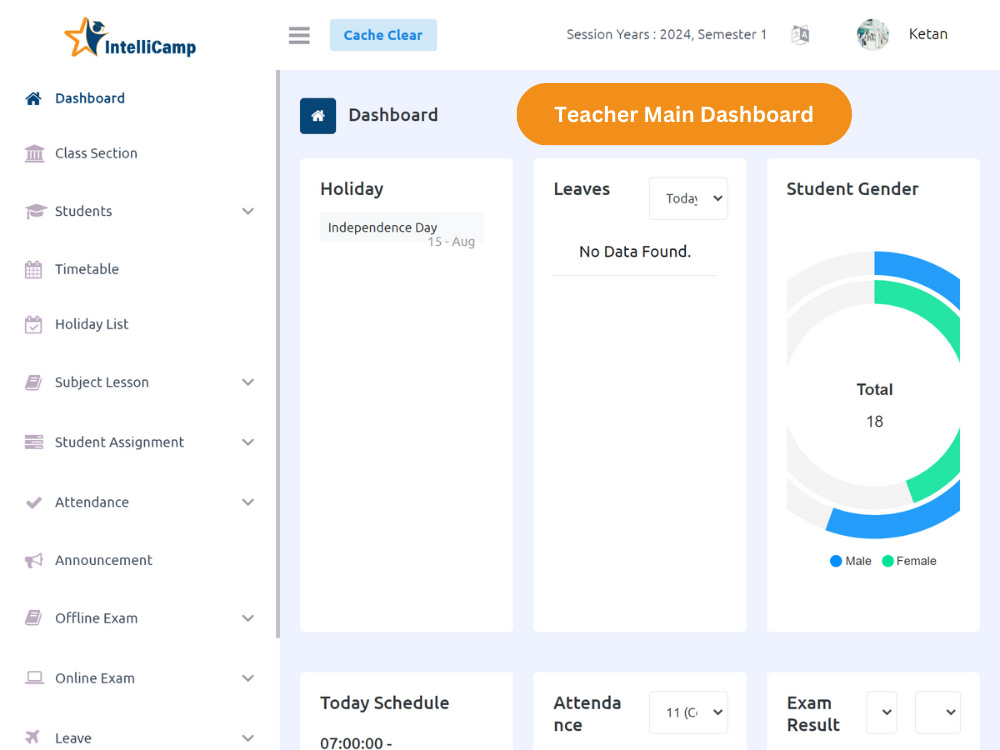Click the Dashboard house icon in sidebar

34,98
